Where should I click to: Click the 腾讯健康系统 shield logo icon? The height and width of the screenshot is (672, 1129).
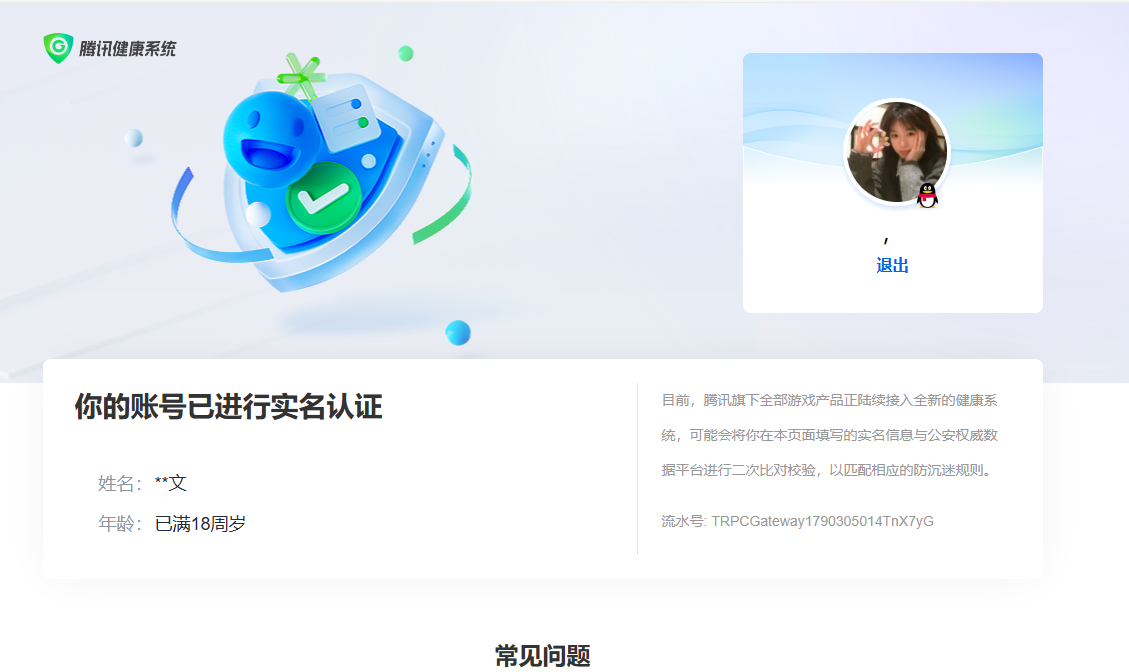click(x=58, y=48)
